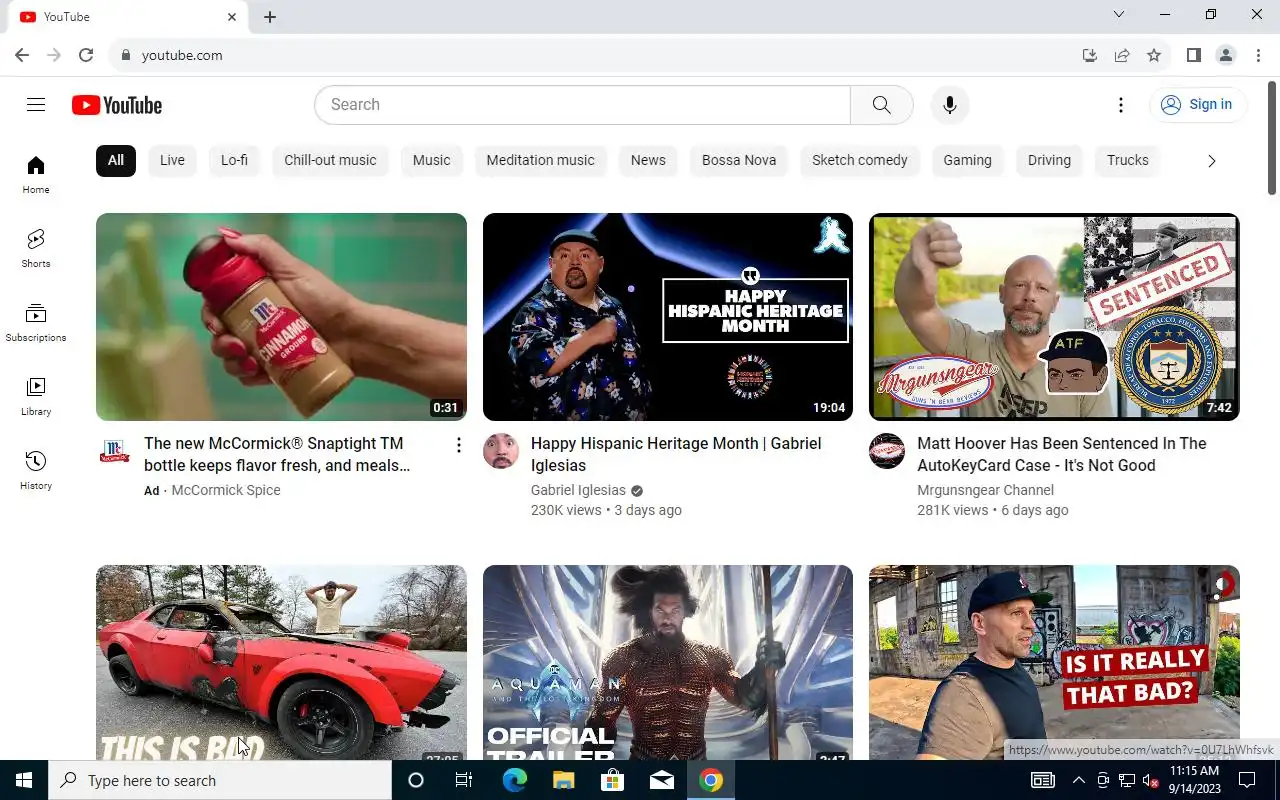Open the SENTENCED ATF video thumbnail
The height and width of the screenshot is (800, 1280).
pos(1054,317)
